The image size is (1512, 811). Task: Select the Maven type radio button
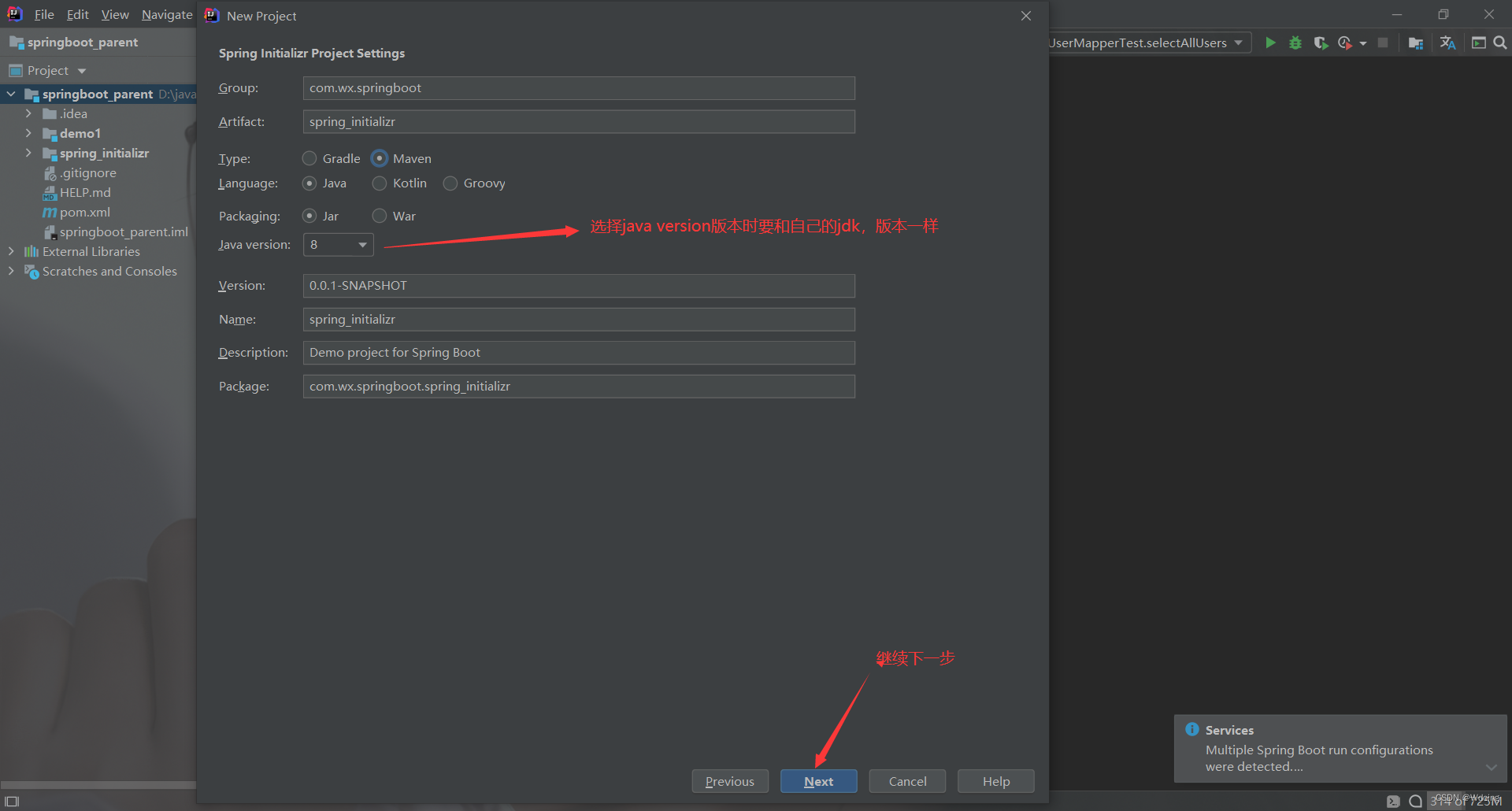click(380, 158)
